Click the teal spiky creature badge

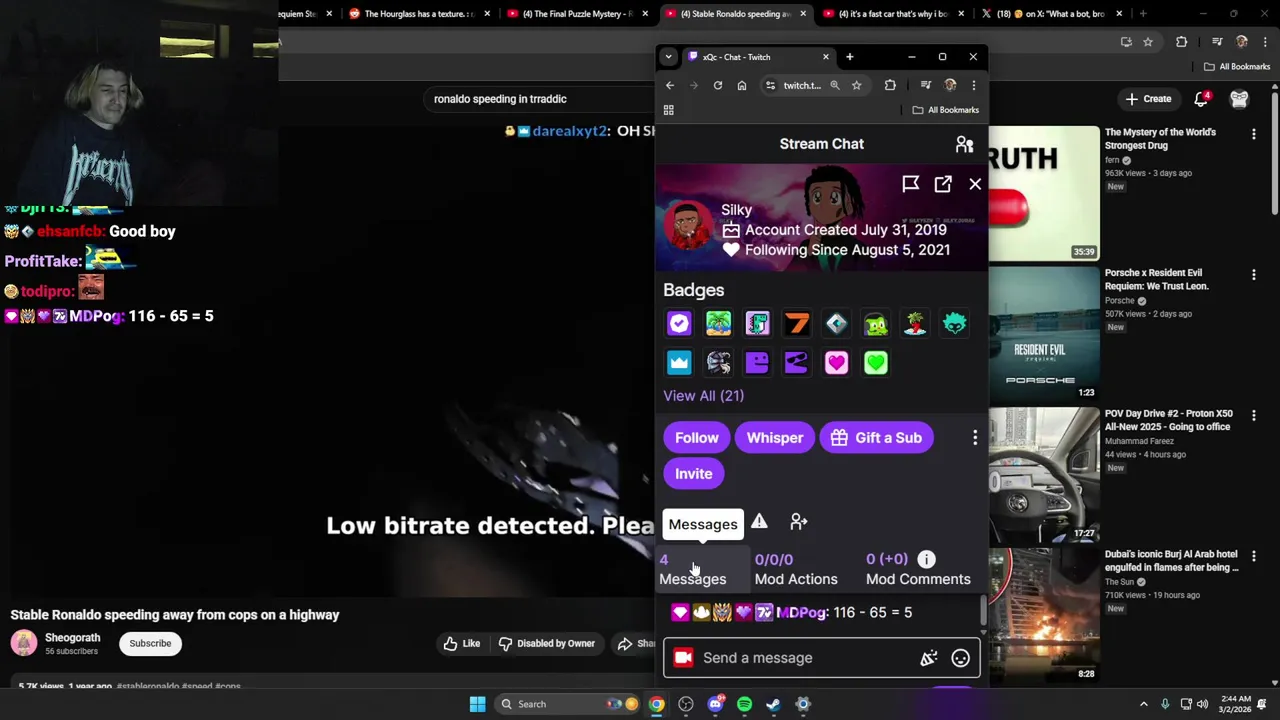(955, 323)
